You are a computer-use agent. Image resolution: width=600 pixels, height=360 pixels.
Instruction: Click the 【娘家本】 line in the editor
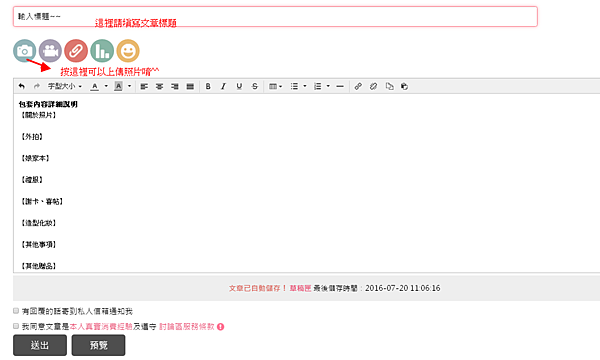click(35, 158)
